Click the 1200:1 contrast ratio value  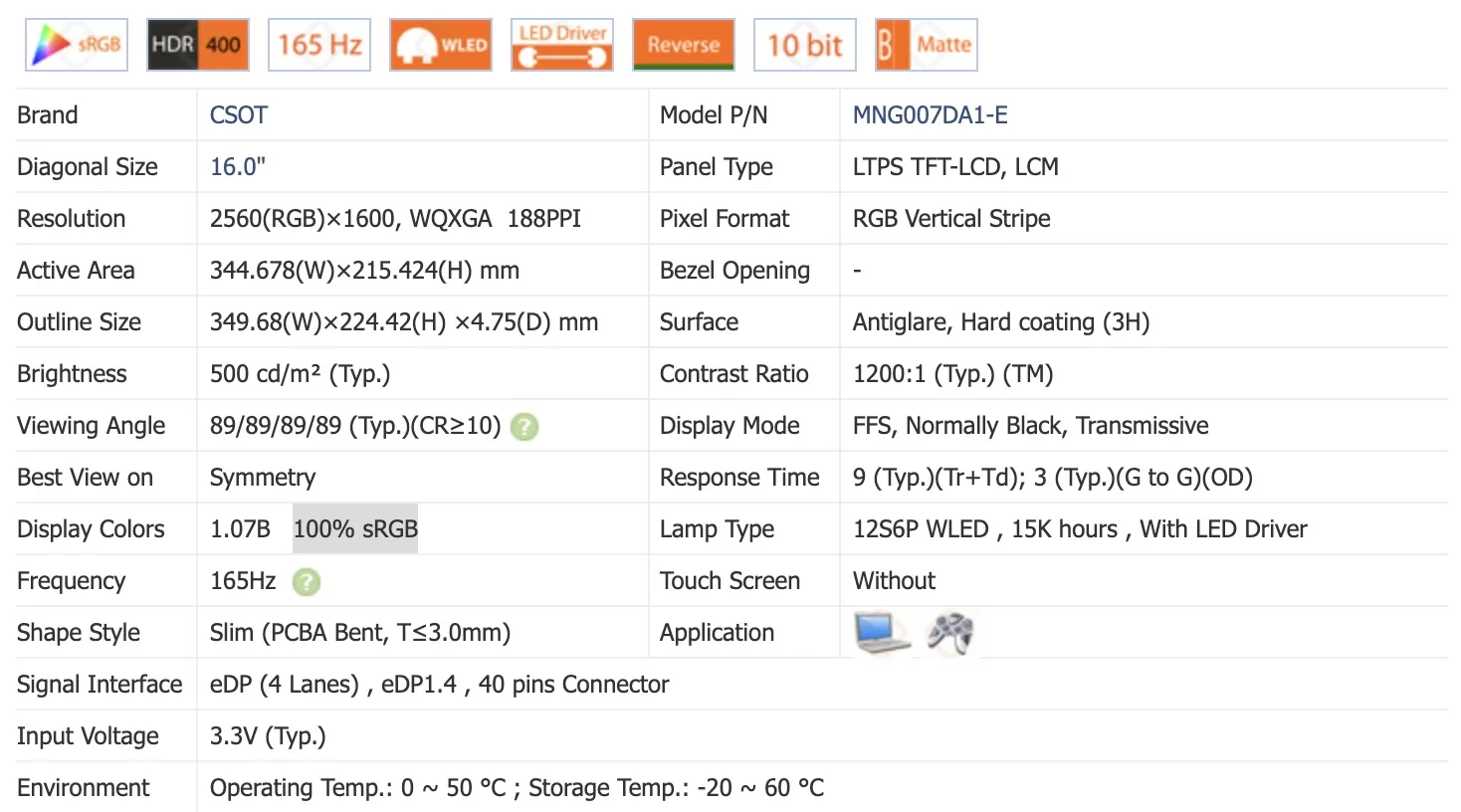[x=952, y=374]
